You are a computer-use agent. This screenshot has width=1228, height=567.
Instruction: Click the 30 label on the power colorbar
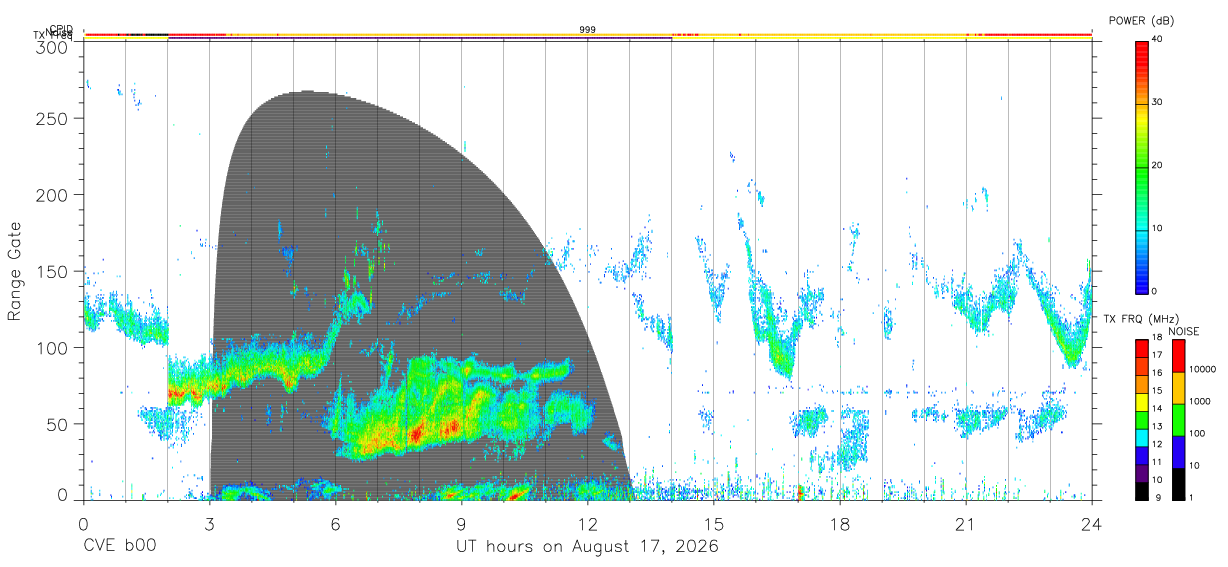pos(1158,102)
